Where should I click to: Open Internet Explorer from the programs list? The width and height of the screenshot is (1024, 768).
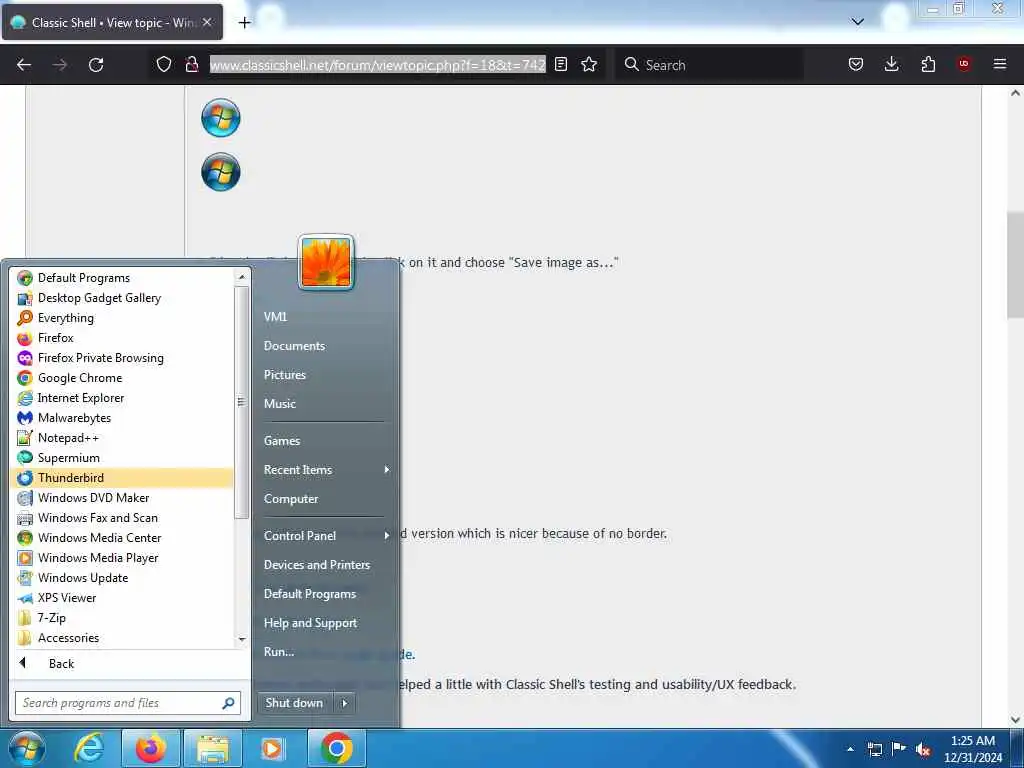(x=122, y=398)
